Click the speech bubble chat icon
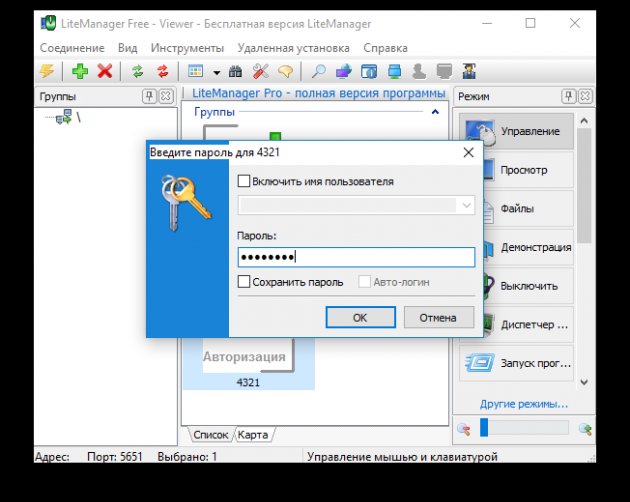 coord(285,72)
